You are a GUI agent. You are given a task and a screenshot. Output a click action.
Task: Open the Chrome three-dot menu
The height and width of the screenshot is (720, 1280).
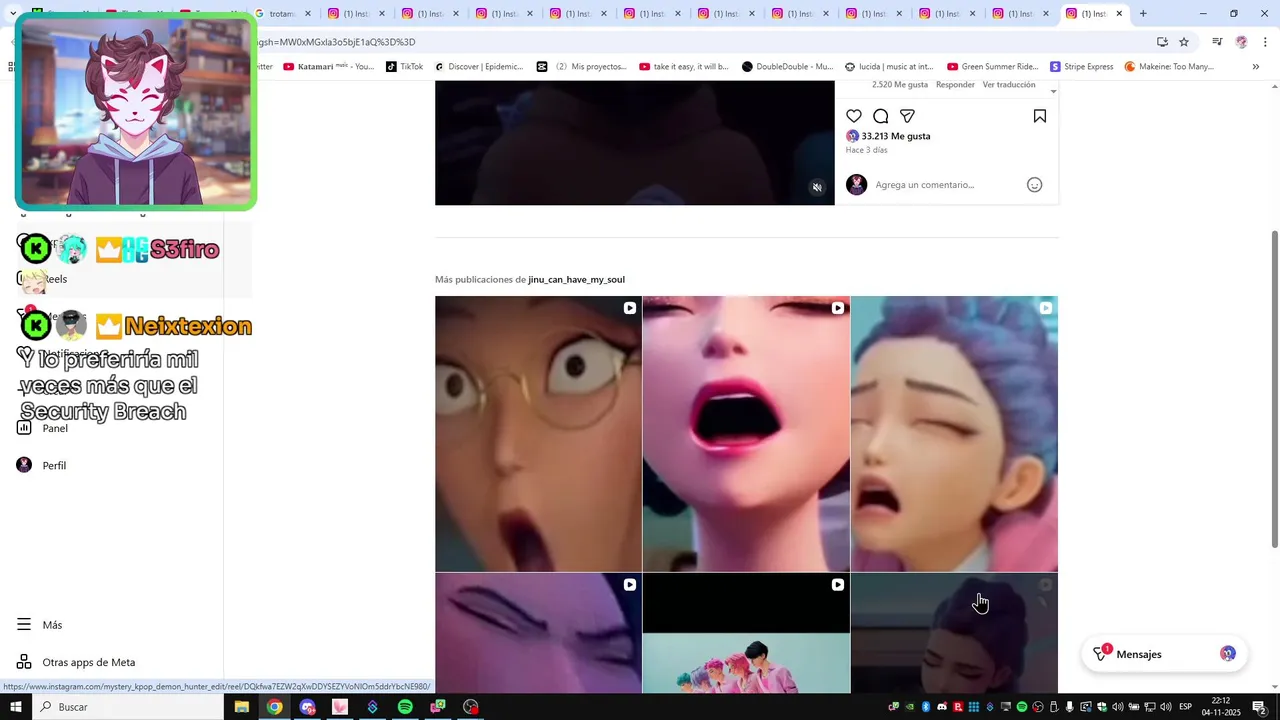point(1265,42)
